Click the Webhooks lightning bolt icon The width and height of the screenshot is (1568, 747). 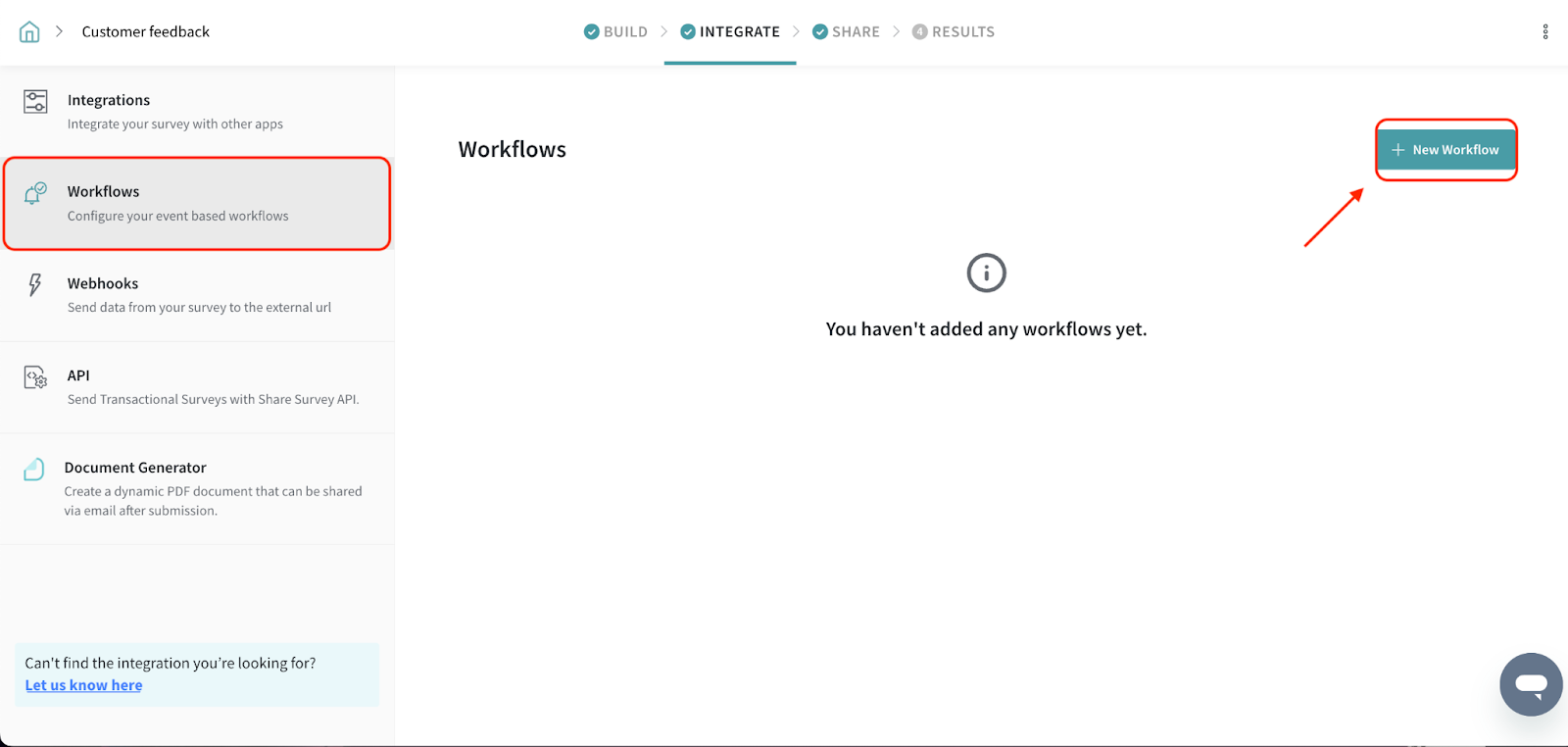point(35,284)
